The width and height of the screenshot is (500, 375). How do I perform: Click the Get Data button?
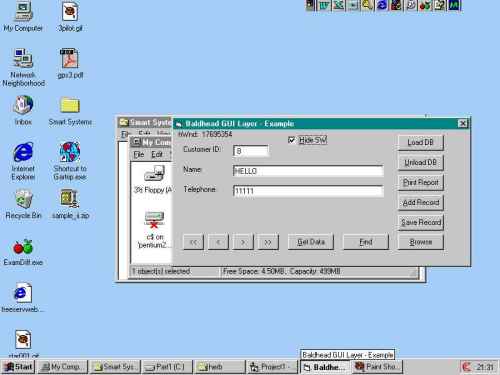(x=311, y=242)
